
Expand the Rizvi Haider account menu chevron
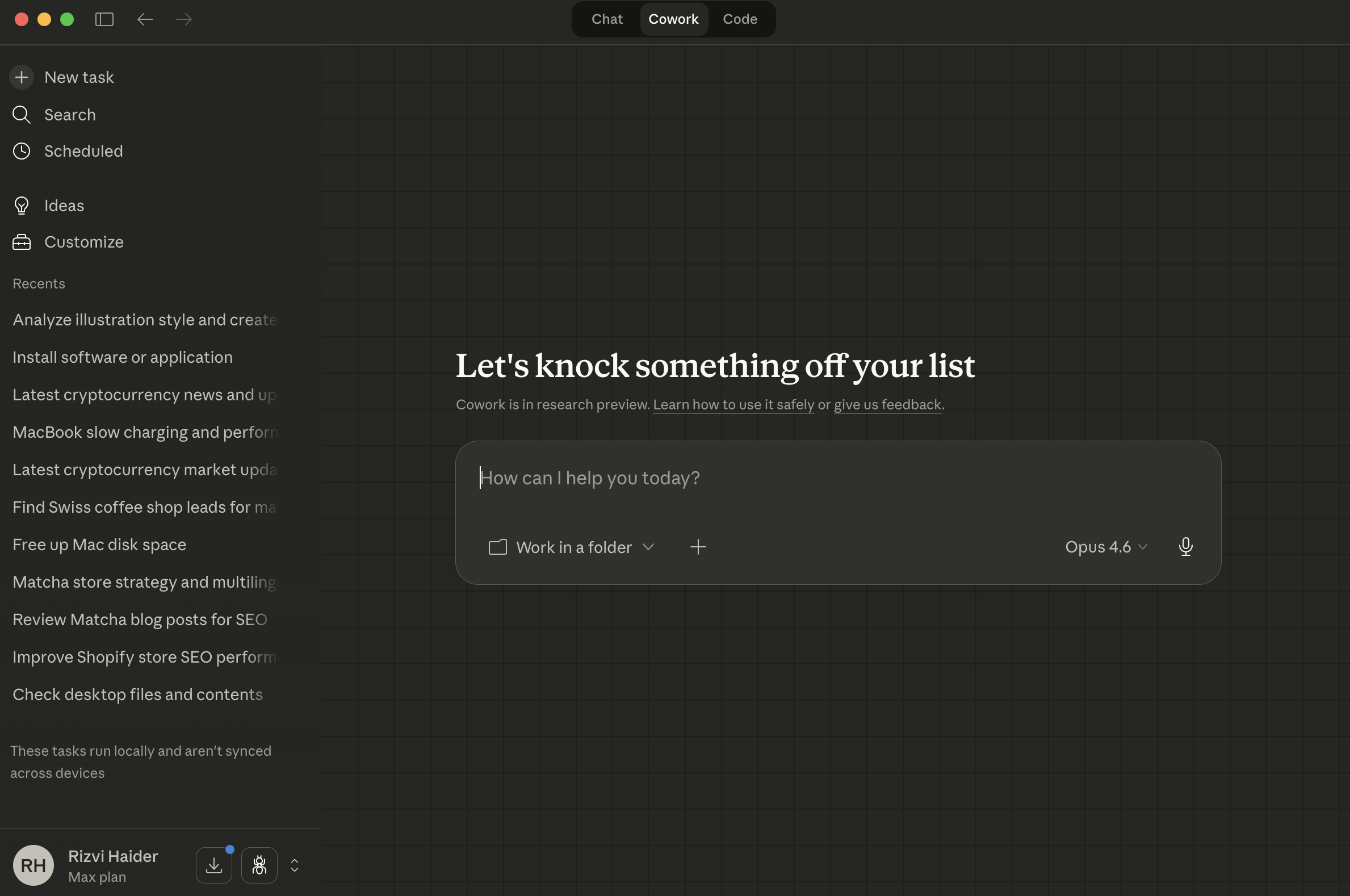click(x=294, y=865)
